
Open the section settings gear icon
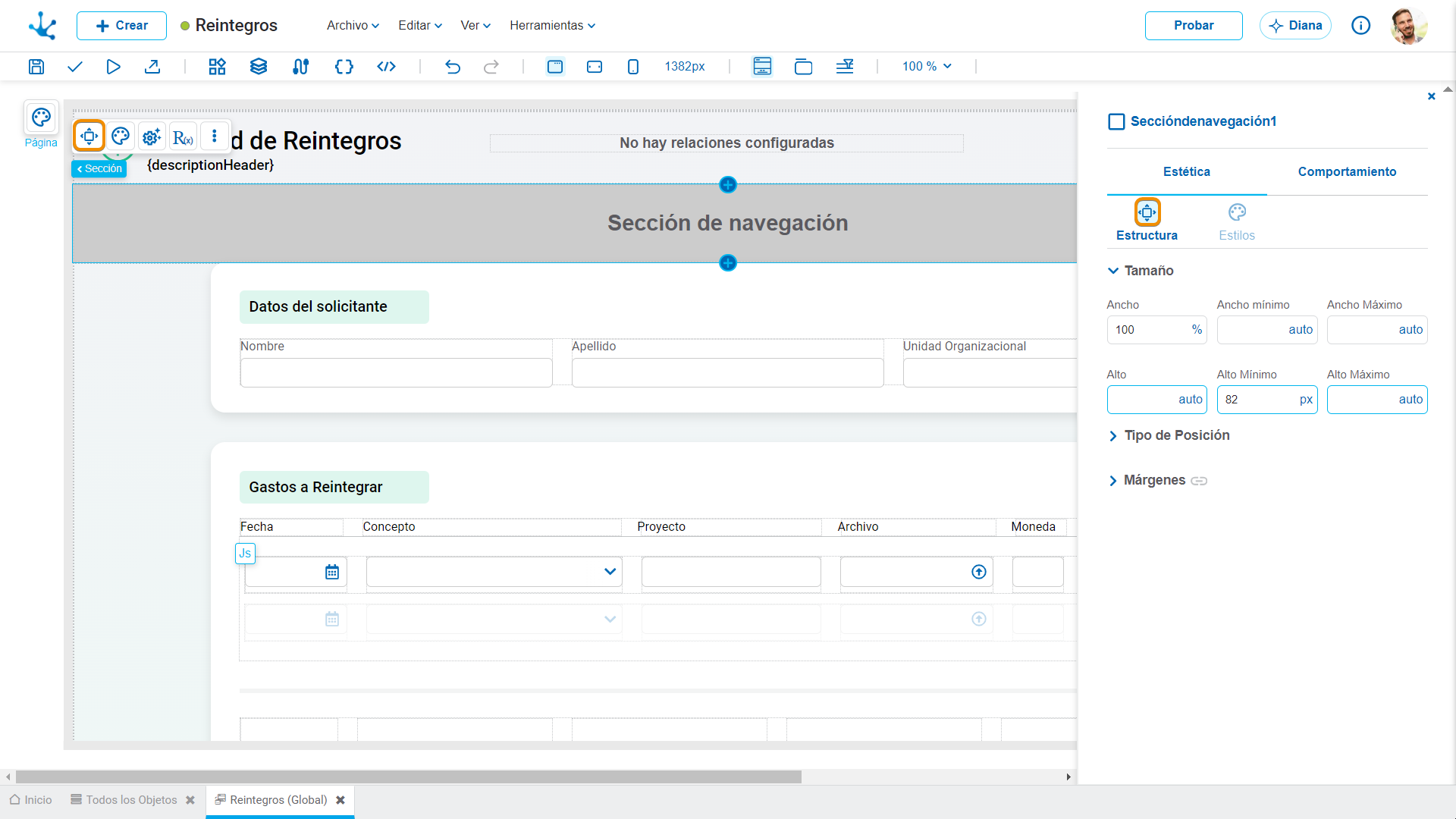(x=152, y=136)
